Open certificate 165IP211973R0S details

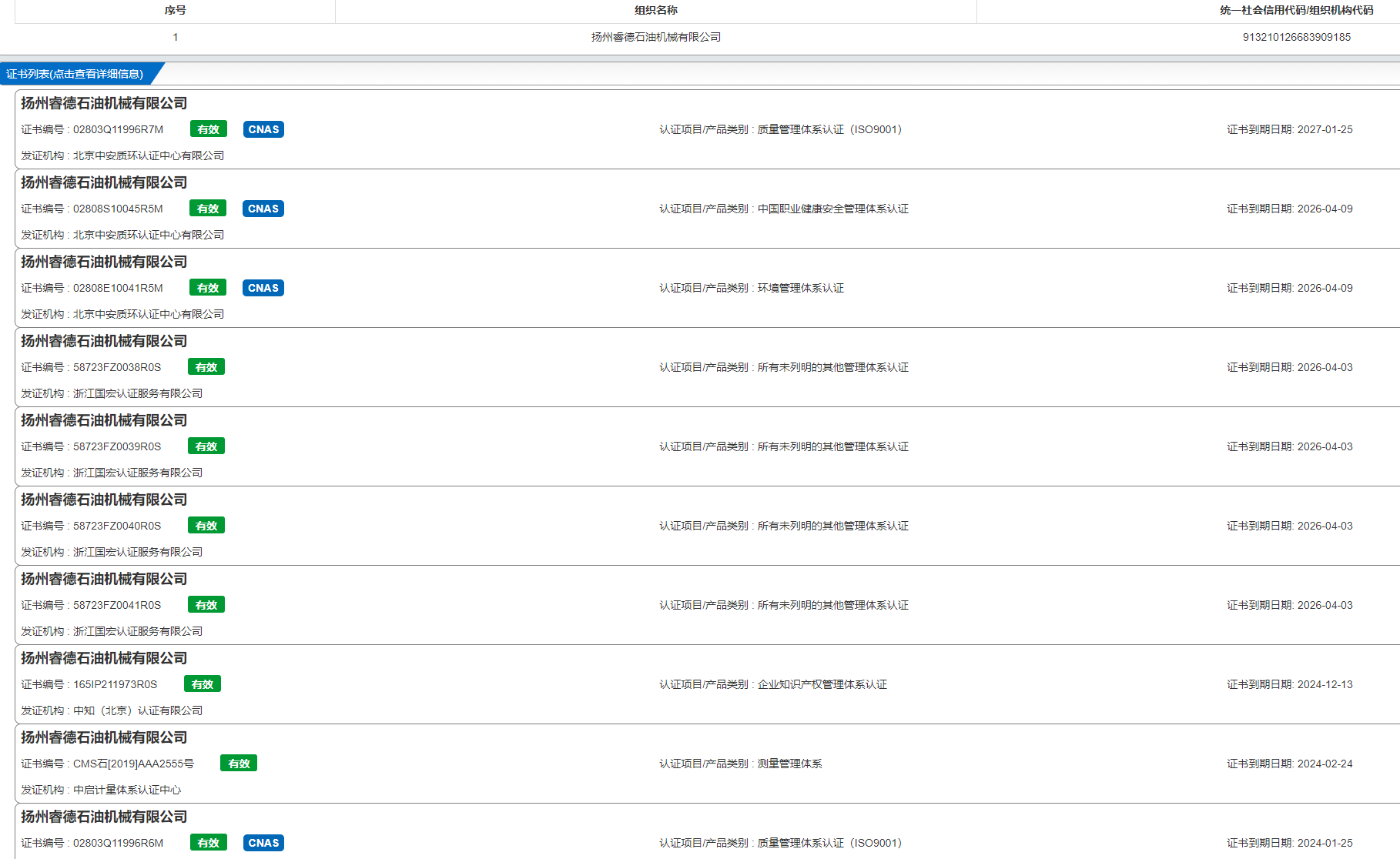point(708,684)
